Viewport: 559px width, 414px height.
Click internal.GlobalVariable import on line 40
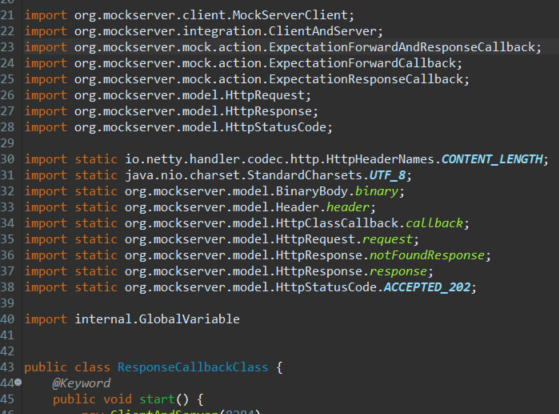coord(157,319)
